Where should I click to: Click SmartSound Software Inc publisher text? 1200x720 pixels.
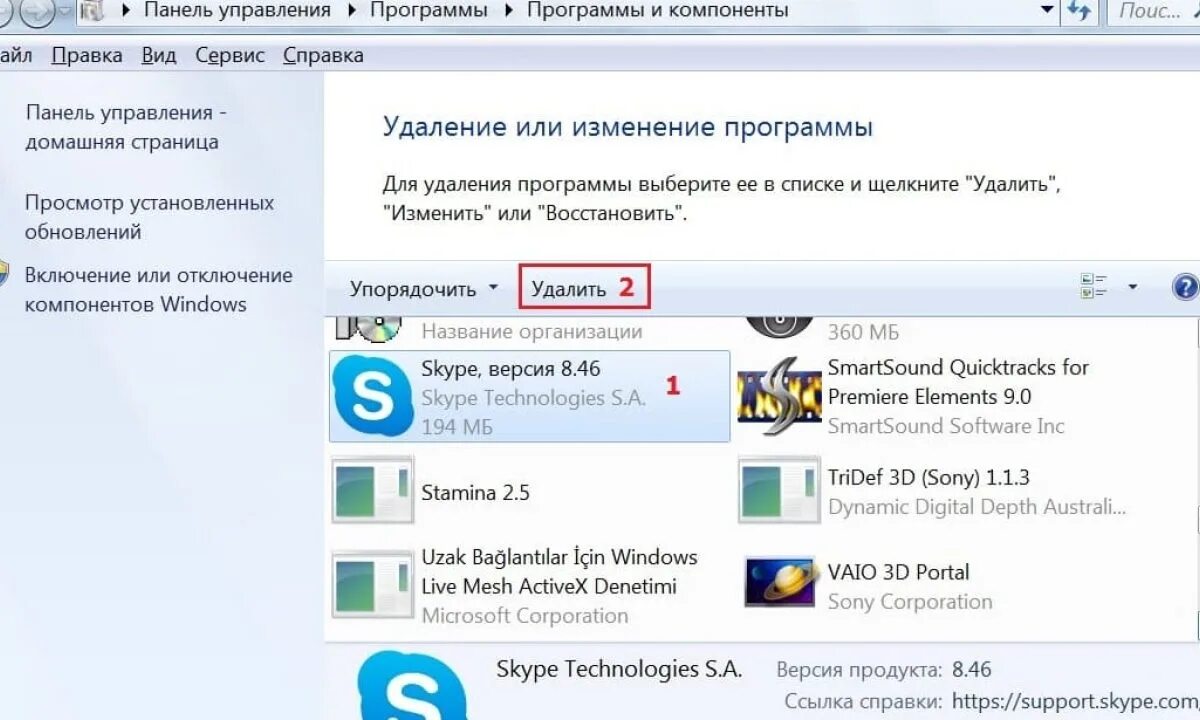[946, 426]
